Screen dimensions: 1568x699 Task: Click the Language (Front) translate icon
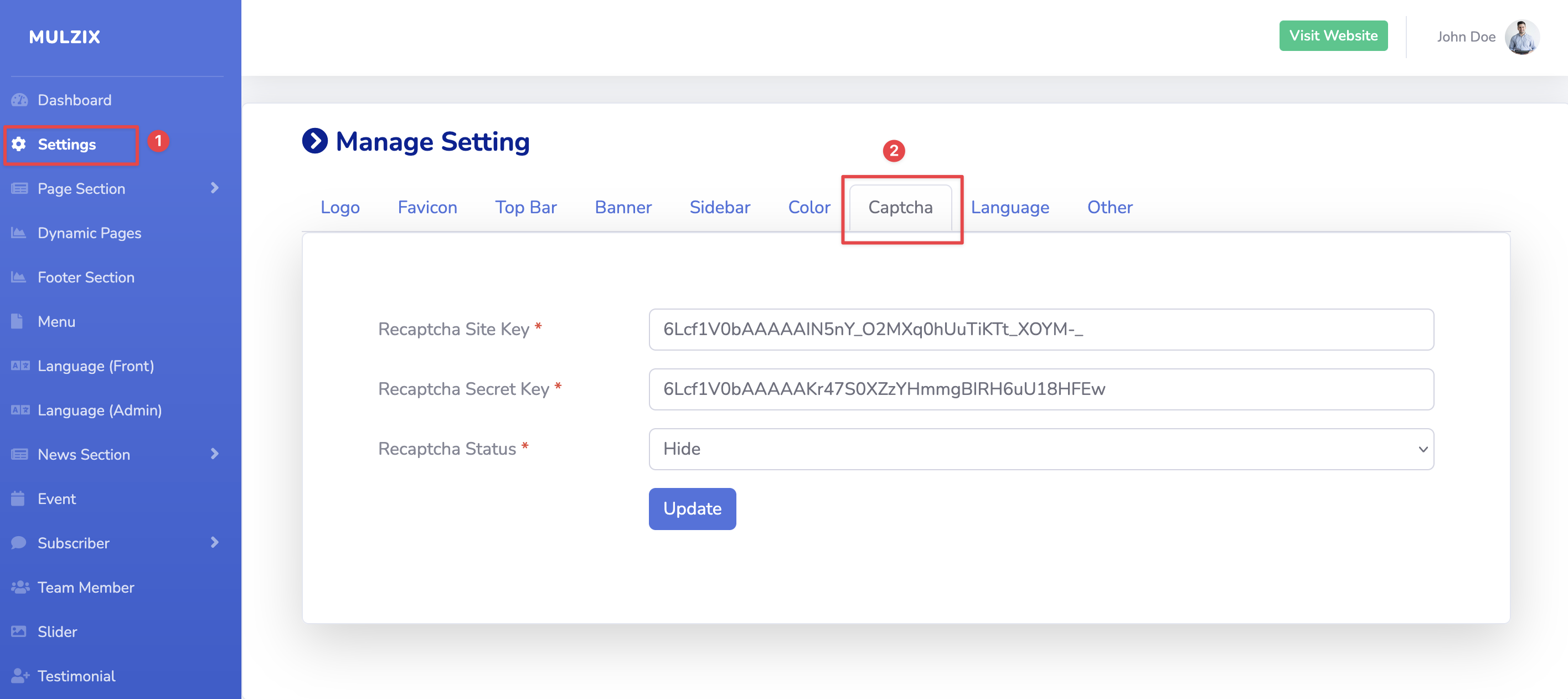pos(20,366)
